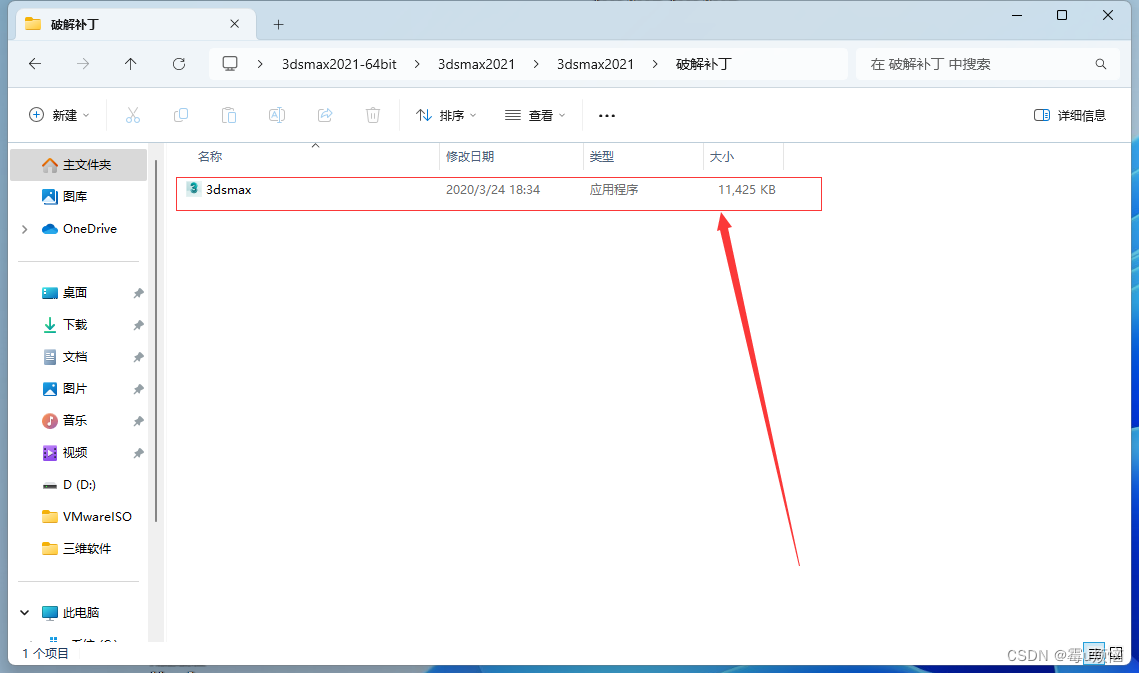Sort by 名称 column header
The height and width of the screenshot is (673, 1139).
pyautogui.click(x=210, y=156)
